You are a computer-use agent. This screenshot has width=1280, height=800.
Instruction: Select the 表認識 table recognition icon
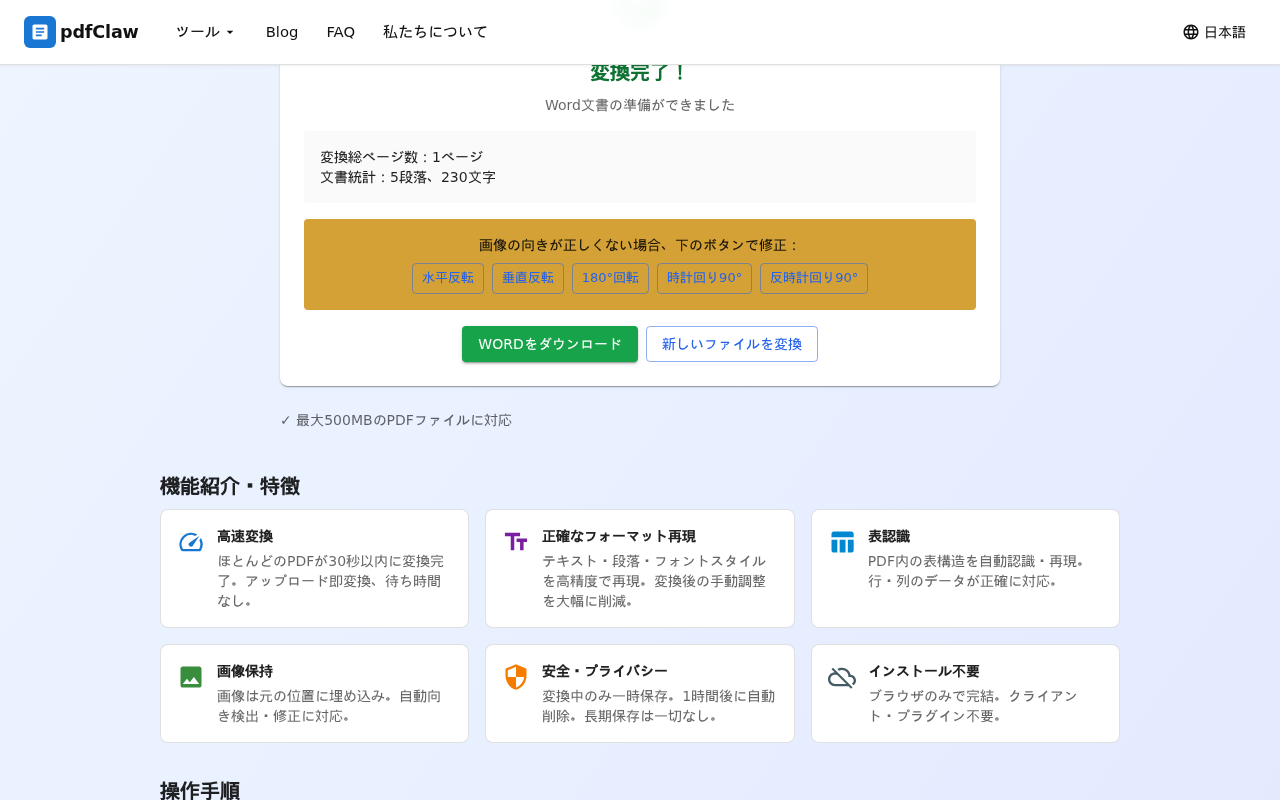pos(841,542)
